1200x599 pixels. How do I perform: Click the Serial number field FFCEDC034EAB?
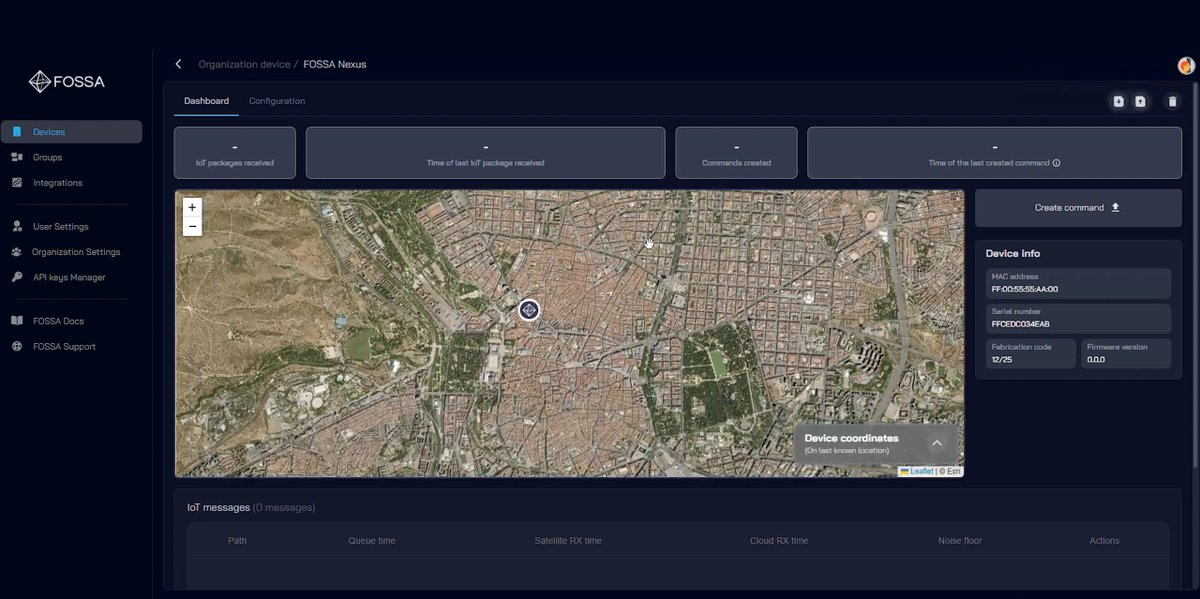pyautogui.click(x=1078, y=318)
